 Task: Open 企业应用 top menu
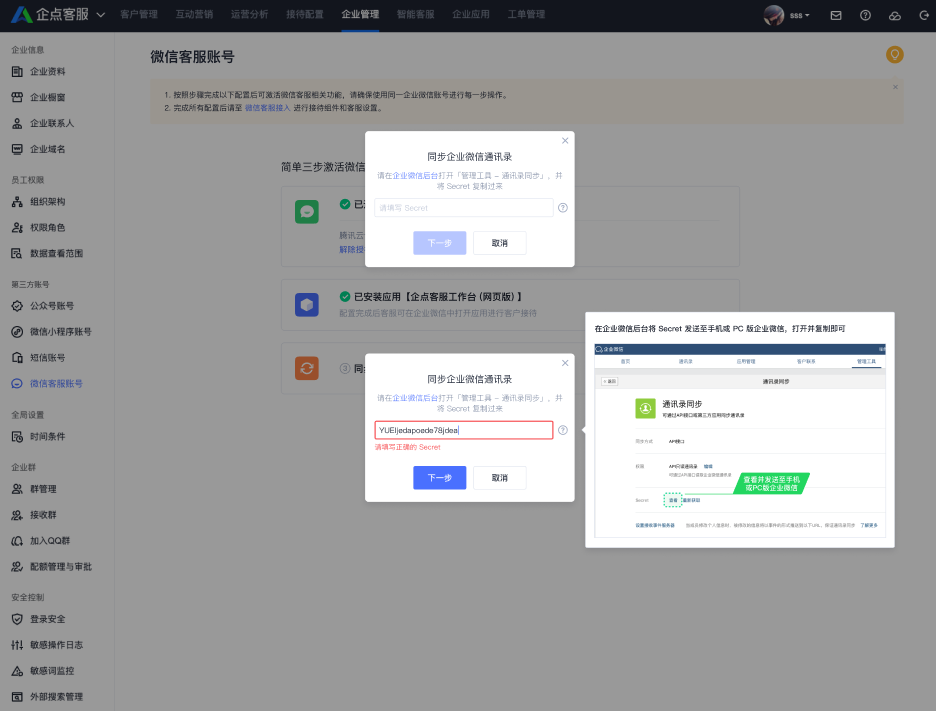tap(470, 14)
